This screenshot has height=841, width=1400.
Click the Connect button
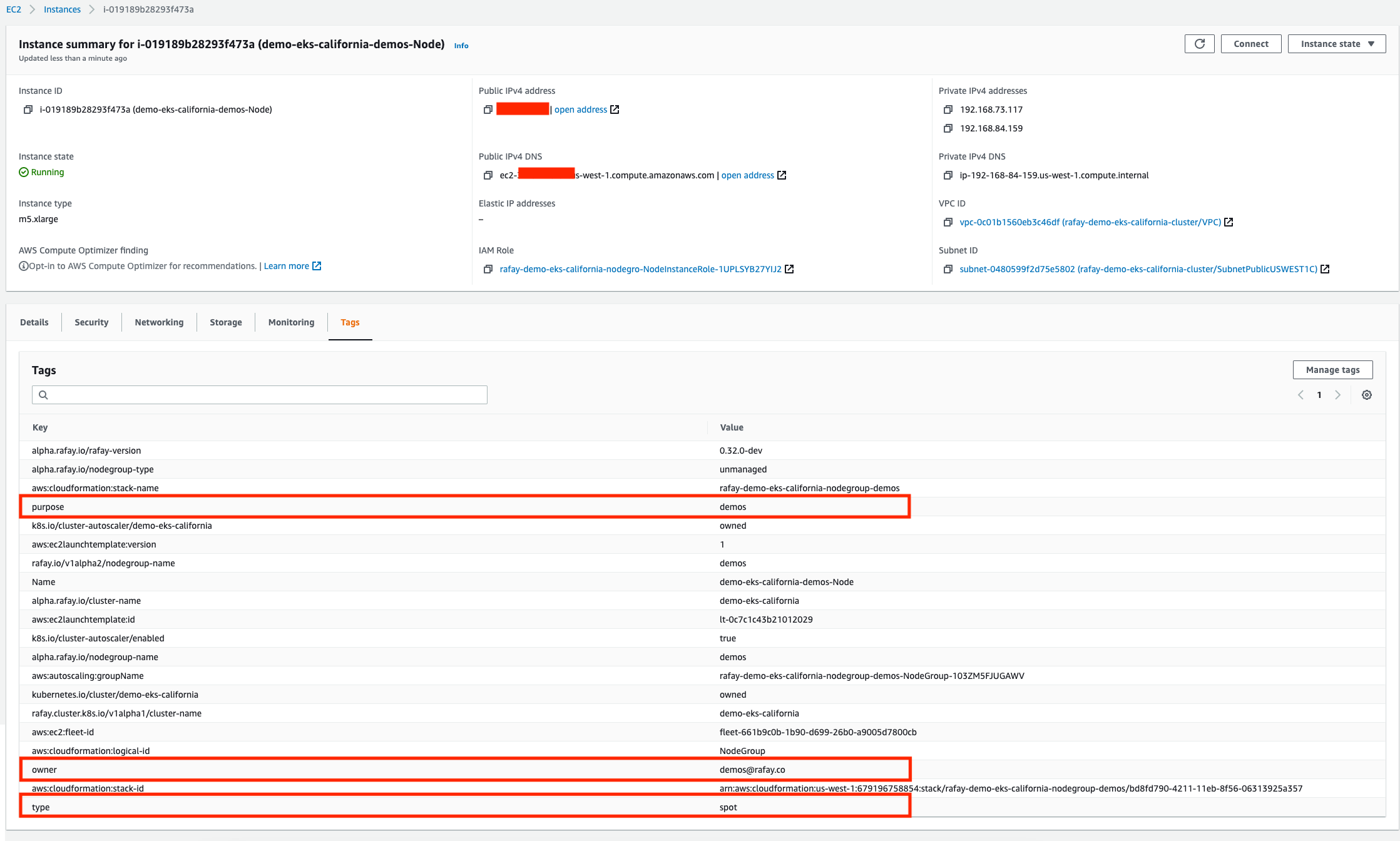pyautogui.click(x=1251, y=44)
